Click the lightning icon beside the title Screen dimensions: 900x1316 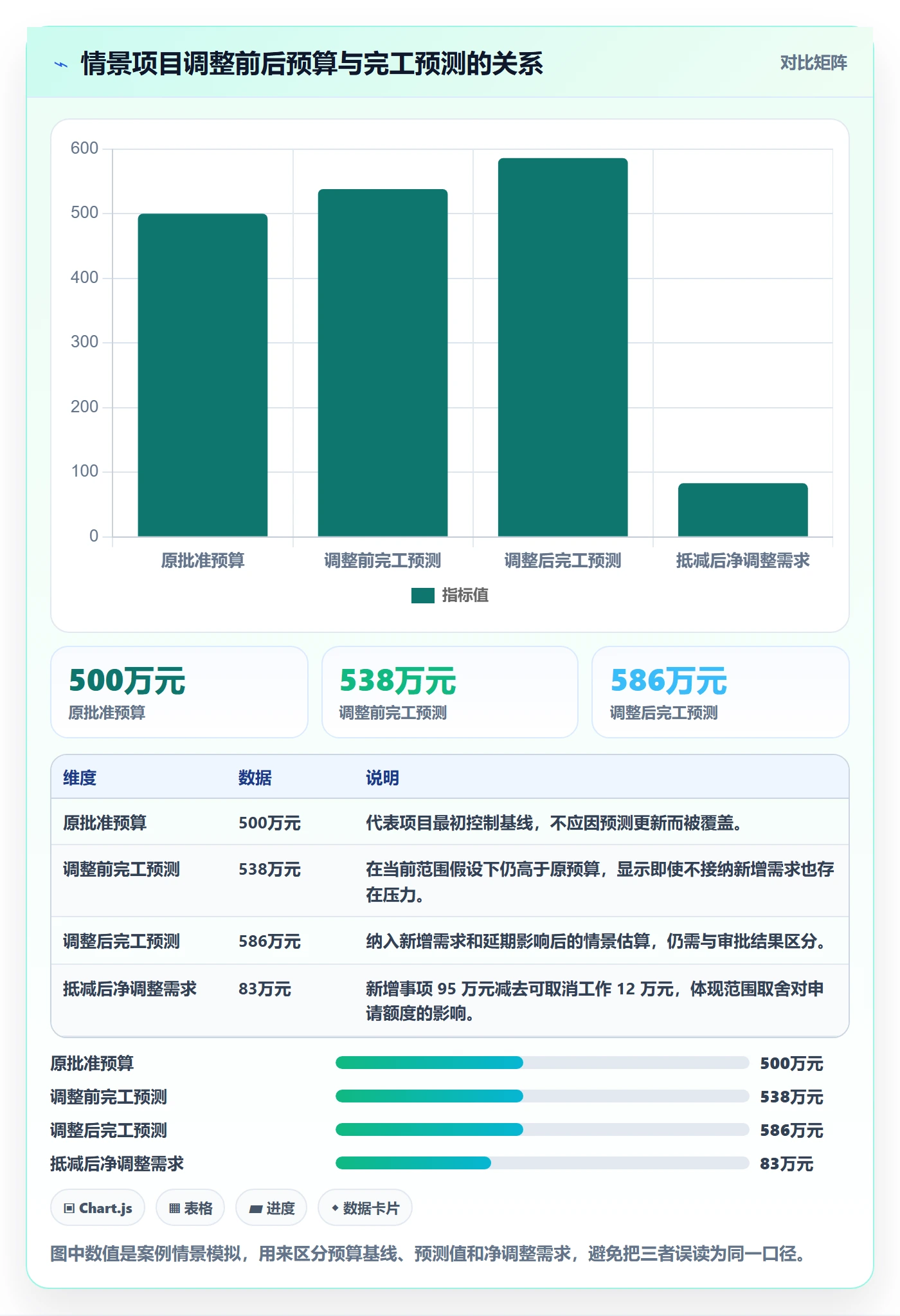(61, 64)
